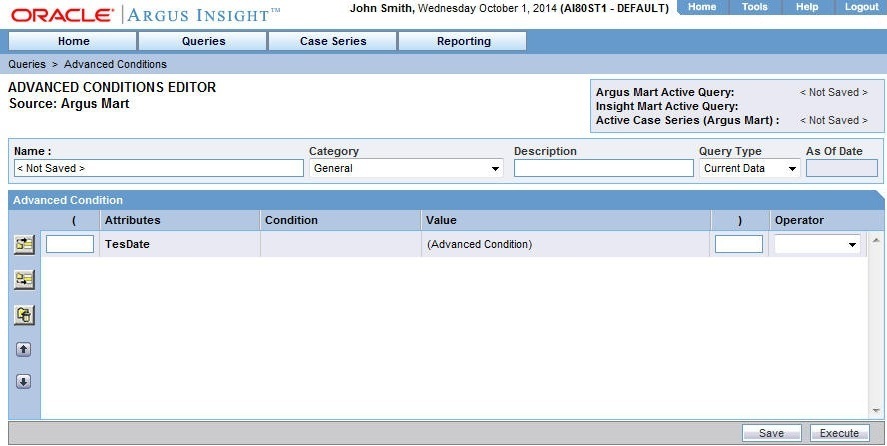
Task: Open the Query Type dropdown showing Current Data
Action: (x=750, y=168)
